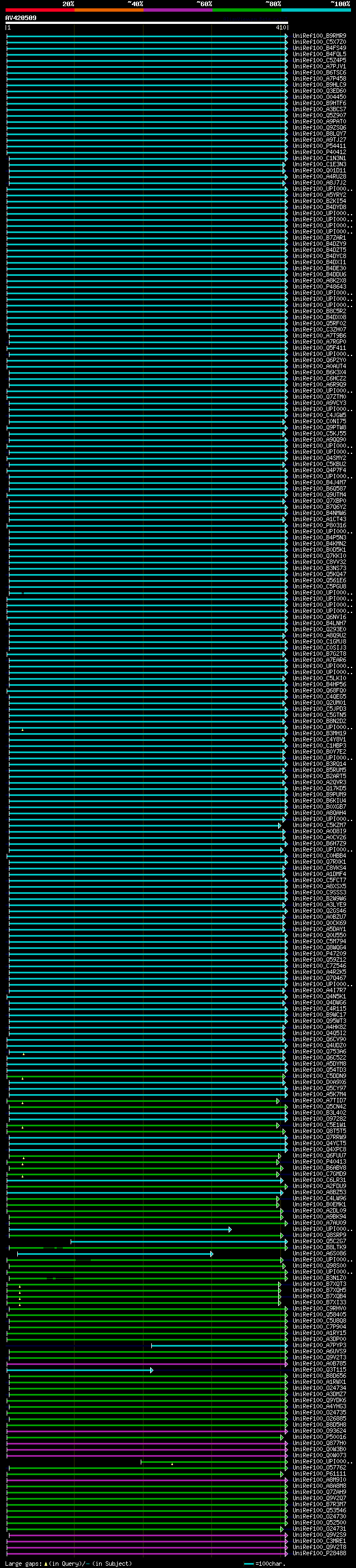Screen dimensions: 356x1568
Task: Click the 410 end-position label
Action: pos(281,27)
